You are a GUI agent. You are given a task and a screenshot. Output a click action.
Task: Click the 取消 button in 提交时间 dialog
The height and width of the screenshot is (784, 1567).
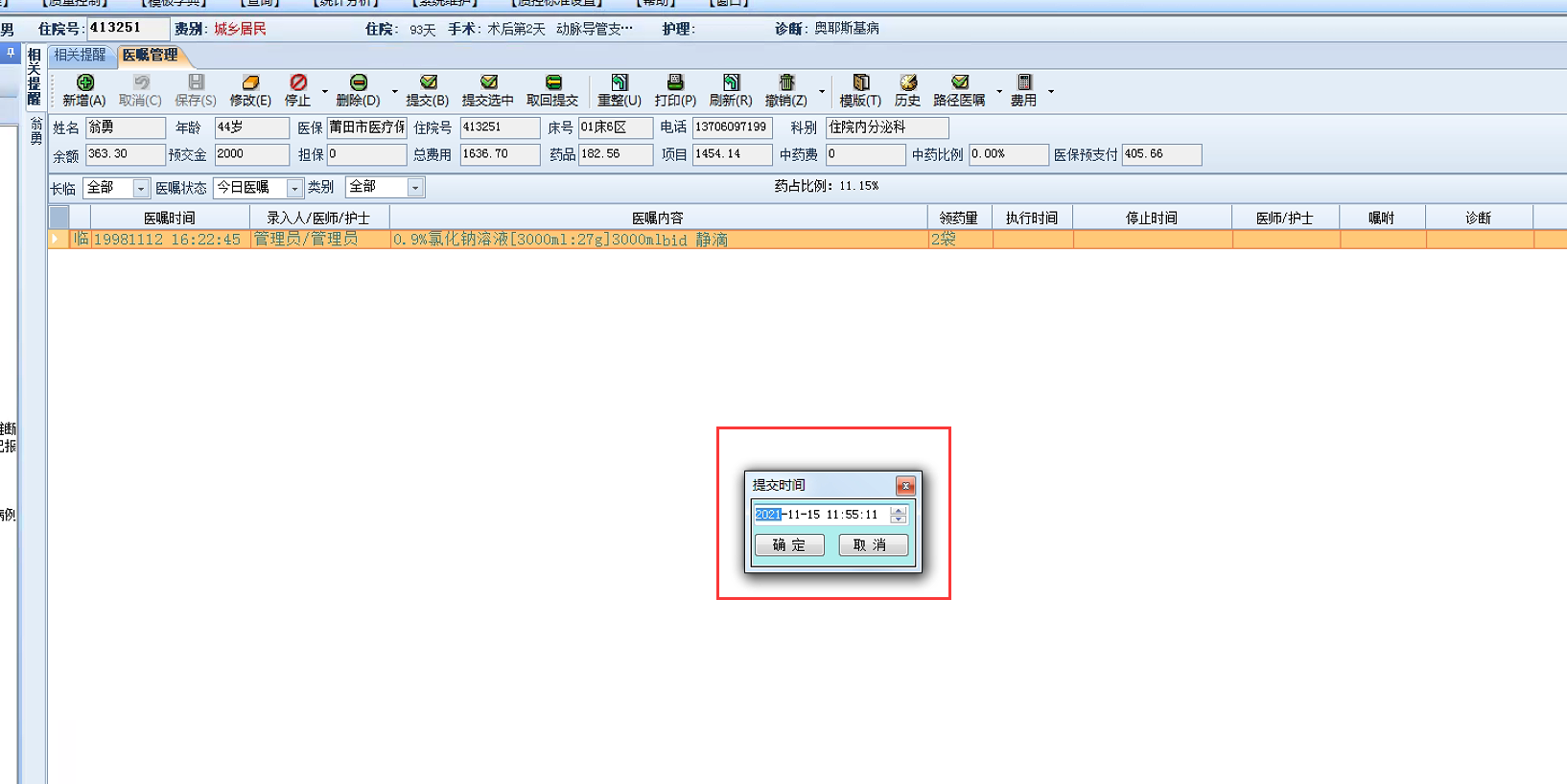click(874, 545)
